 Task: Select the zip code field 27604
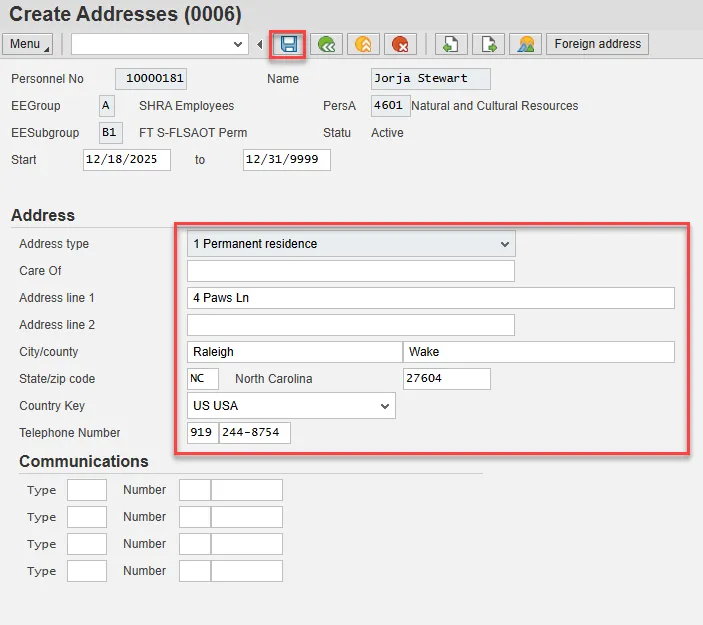(446, 379)
